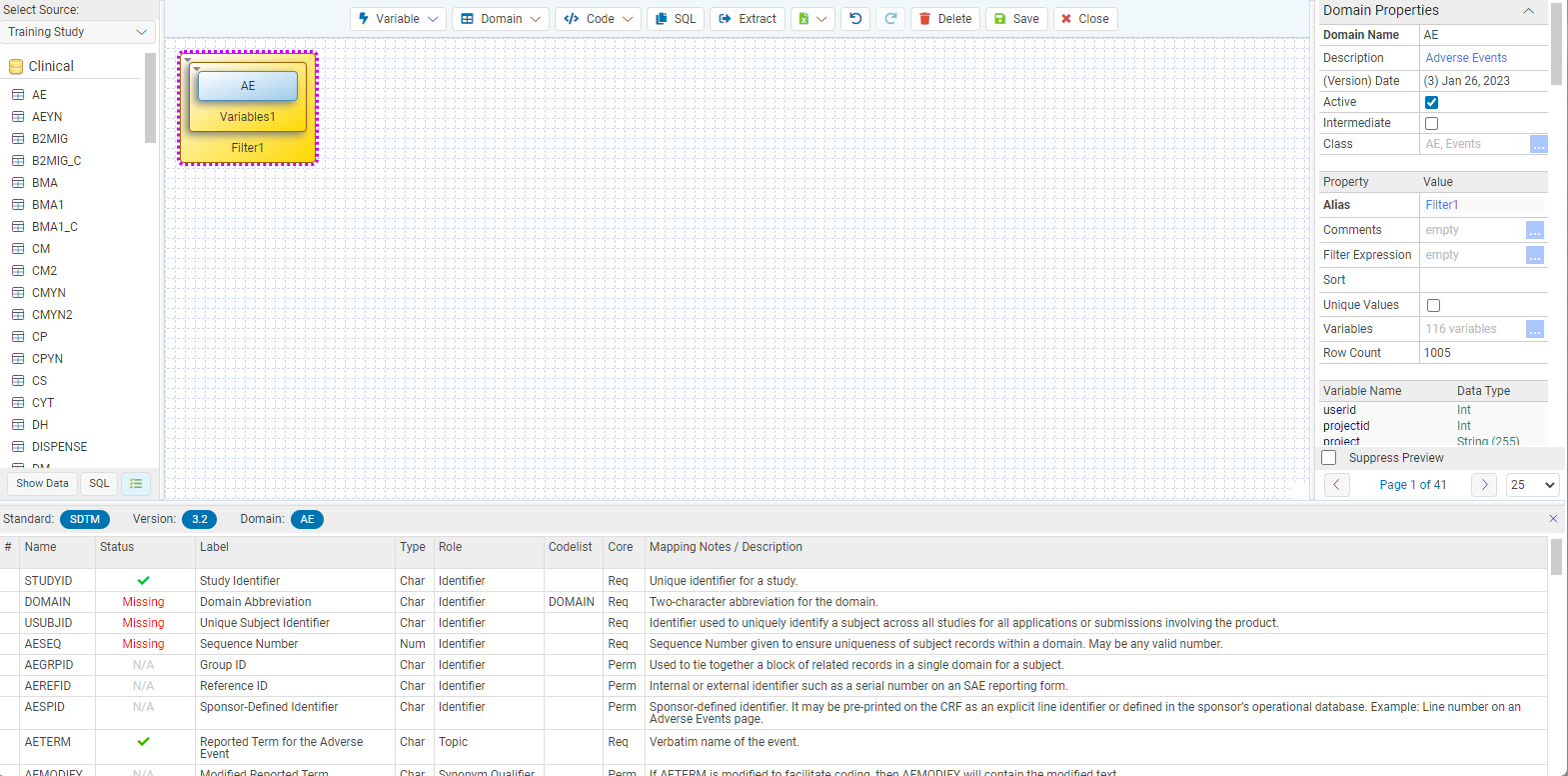This screenshot has height=776, width=1568.
Task: Open the Training Study source dropdown
Action: coord(78,32)
